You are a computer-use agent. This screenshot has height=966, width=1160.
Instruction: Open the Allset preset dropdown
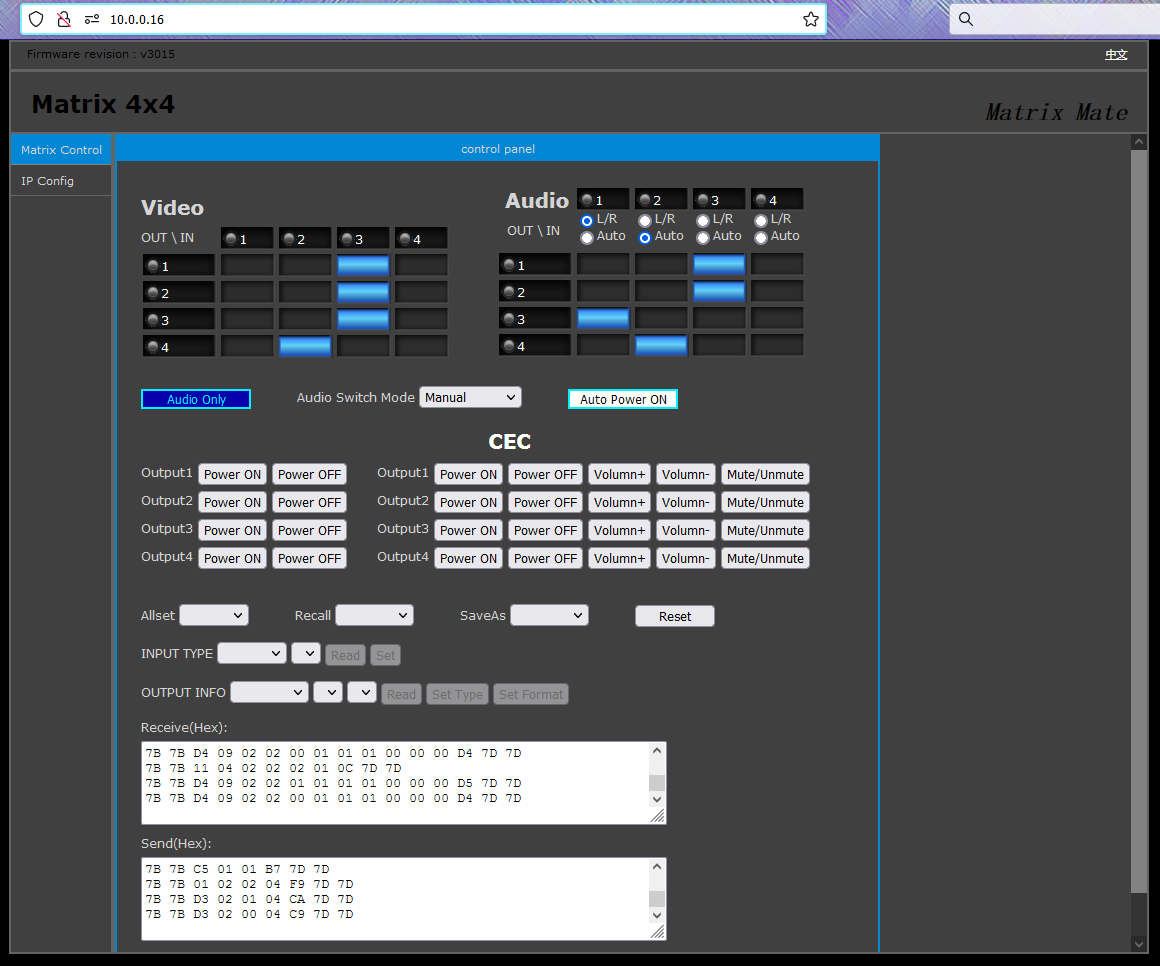click(213, 615)
